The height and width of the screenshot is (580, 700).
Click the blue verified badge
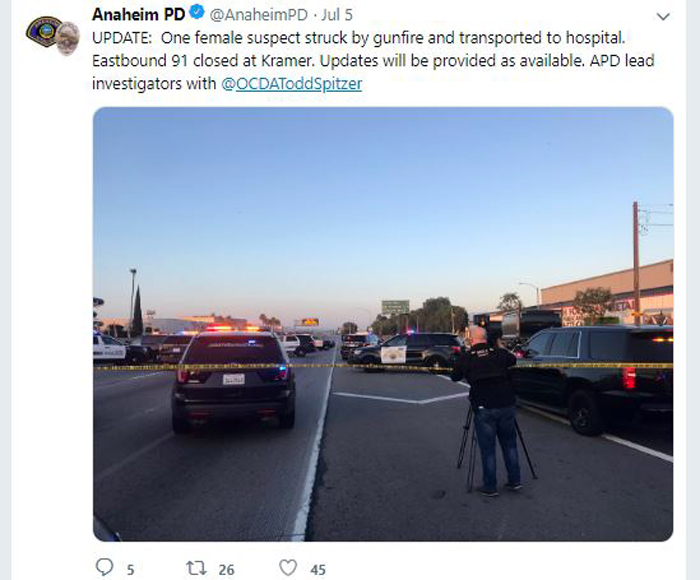pyautogui.click(x=196, y=13)
